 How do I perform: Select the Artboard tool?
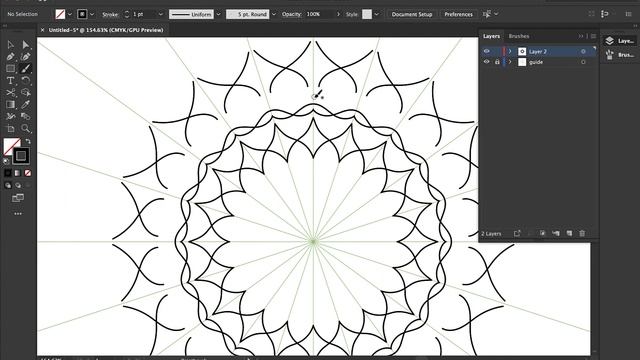11,129
